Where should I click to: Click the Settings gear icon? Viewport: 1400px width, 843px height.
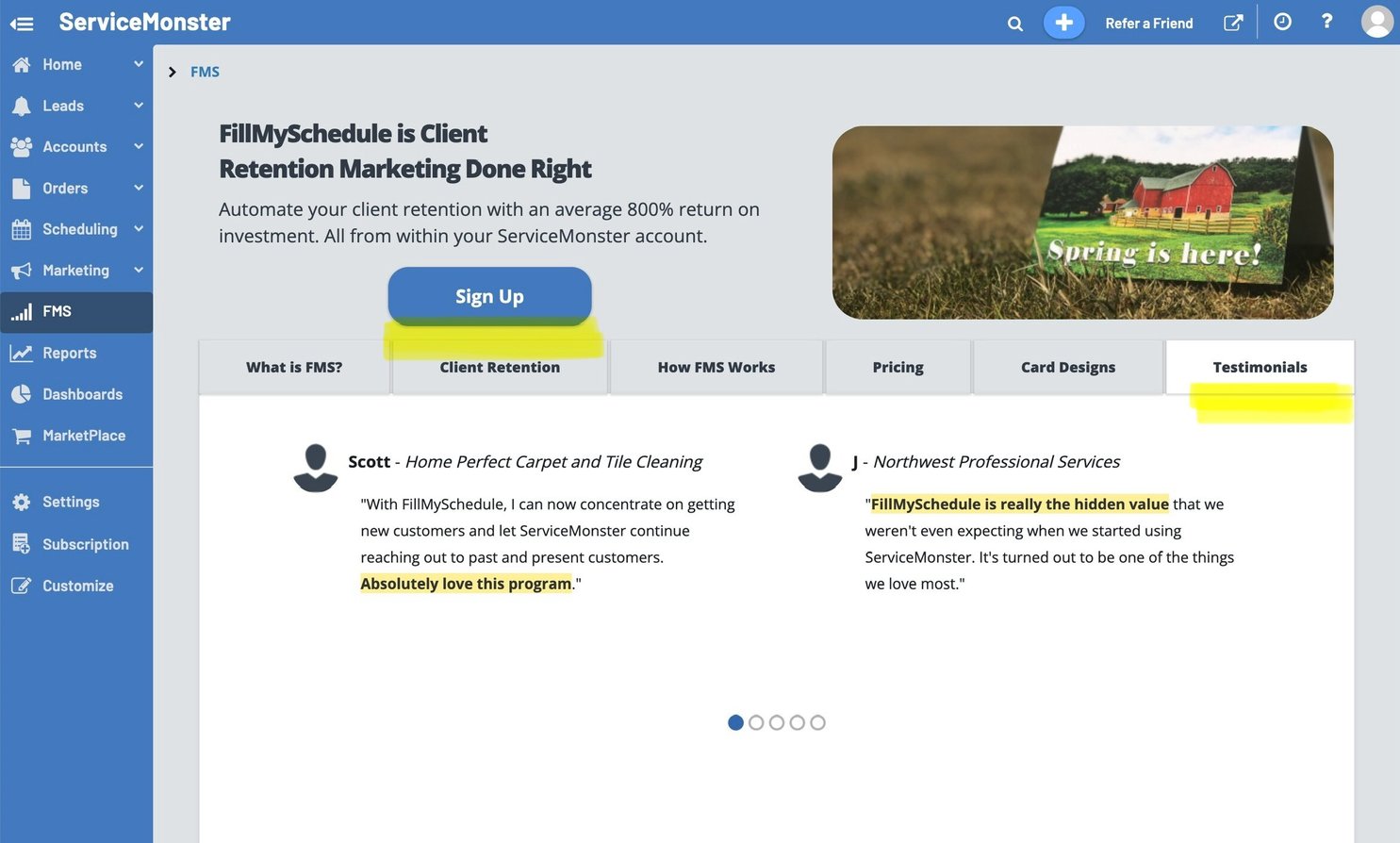coord(21,503)
